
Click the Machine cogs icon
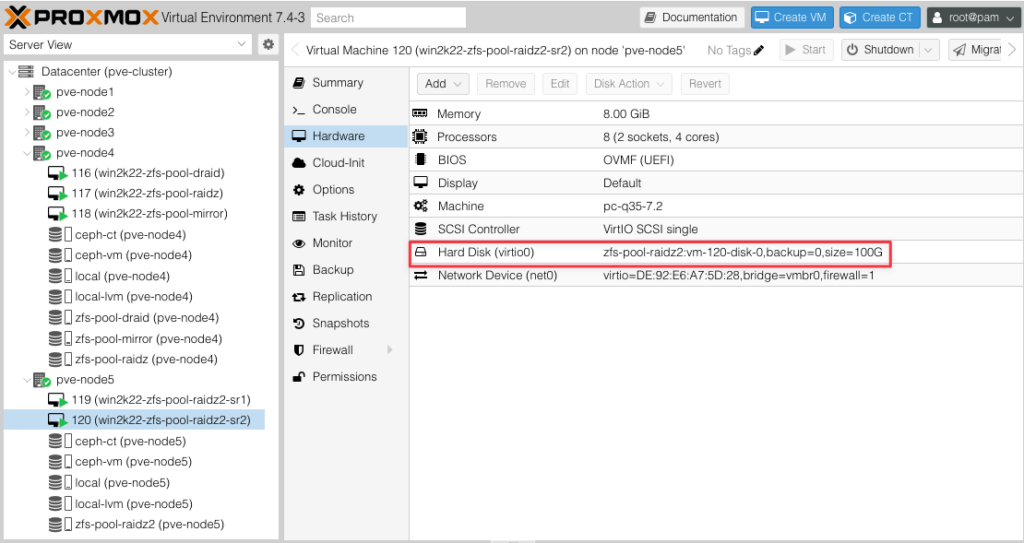point(421,206)
